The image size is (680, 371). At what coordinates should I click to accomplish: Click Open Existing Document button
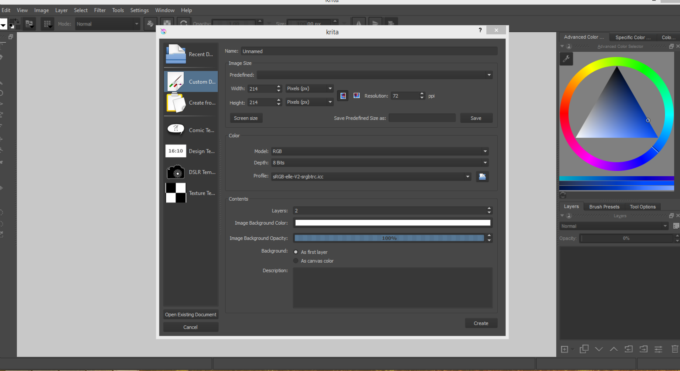pos(190,315)
